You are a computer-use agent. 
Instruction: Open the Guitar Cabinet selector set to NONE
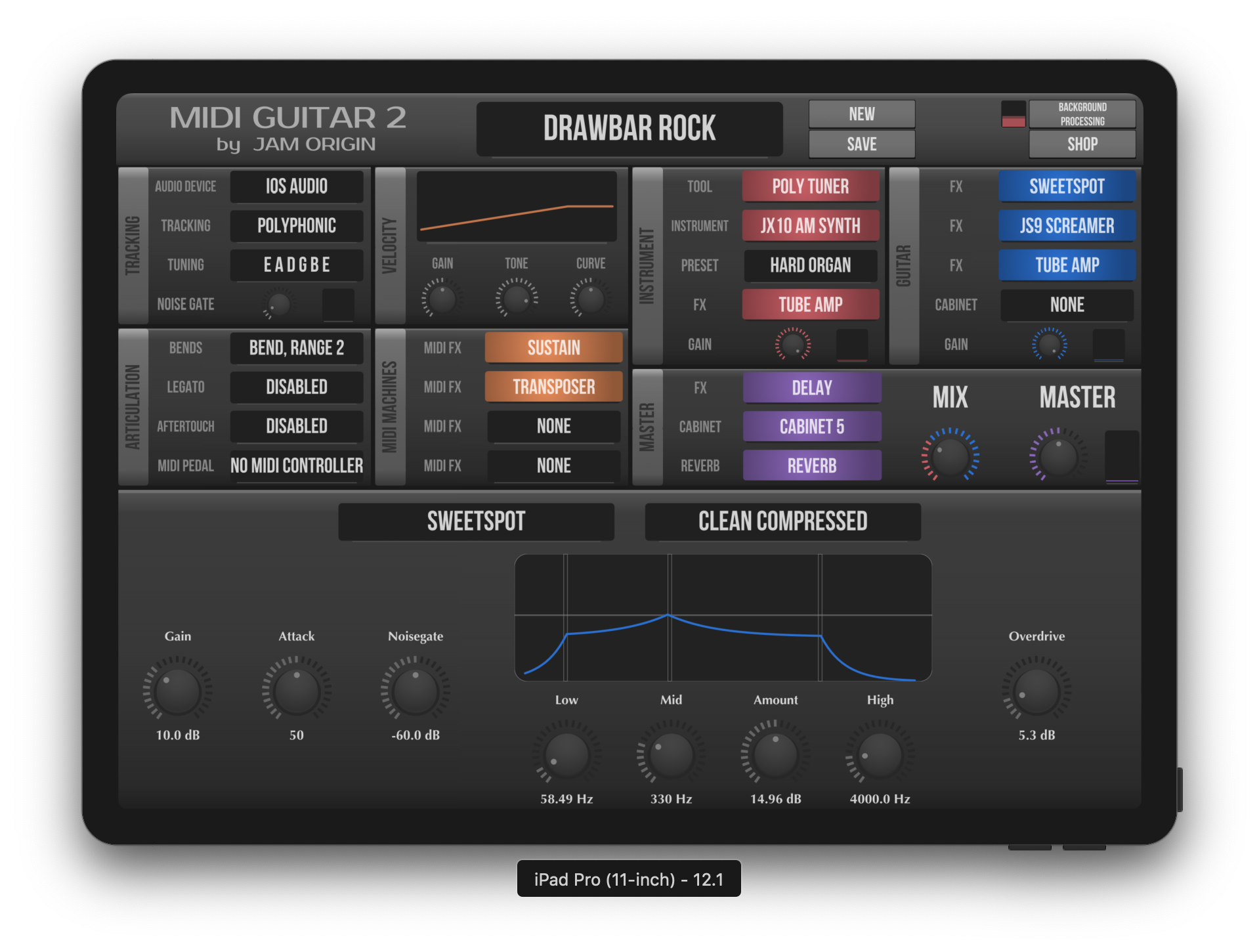(x=1067, y=305)
